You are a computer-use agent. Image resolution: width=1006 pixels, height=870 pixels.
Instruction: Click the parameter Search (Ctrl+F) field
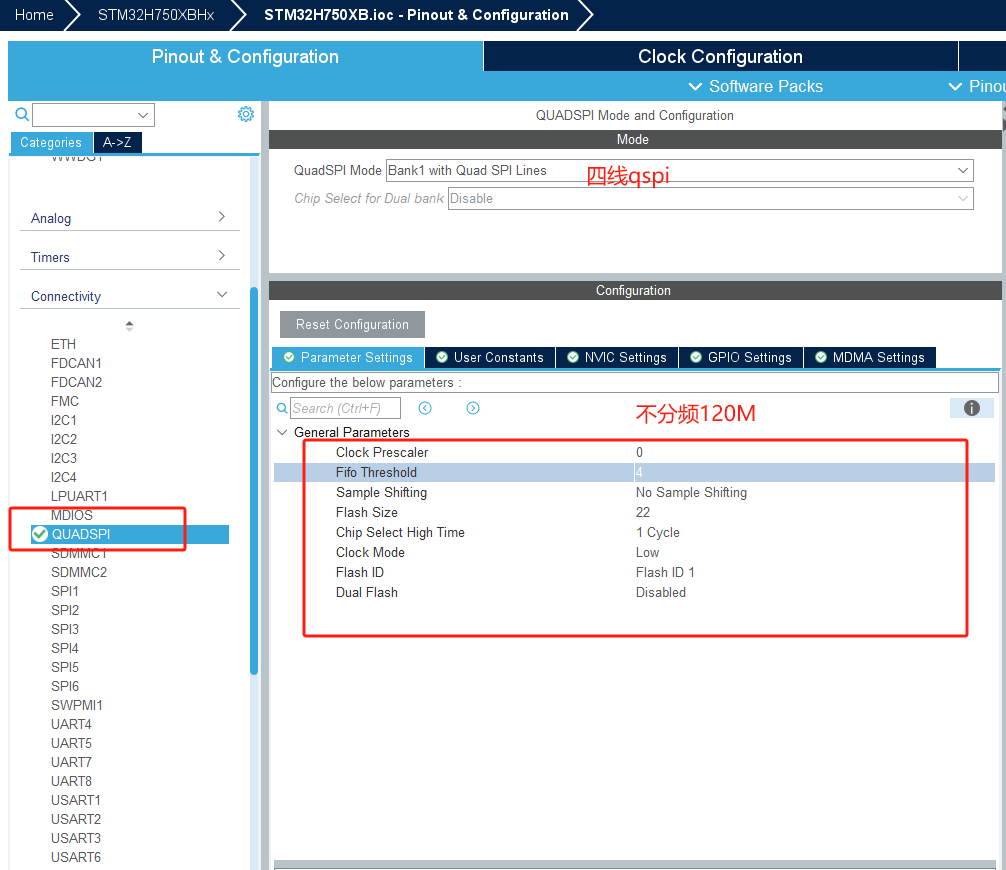click(345, 408)
